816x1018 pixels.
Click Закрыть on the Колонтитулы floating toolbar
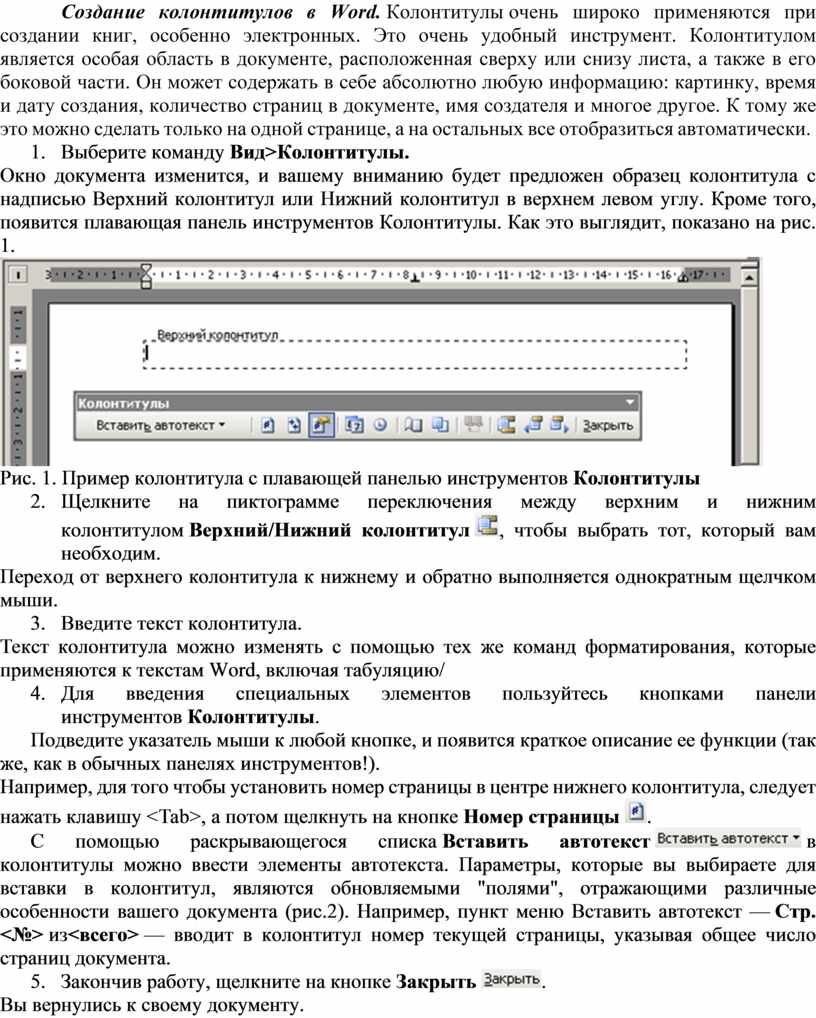click(608, 426)
